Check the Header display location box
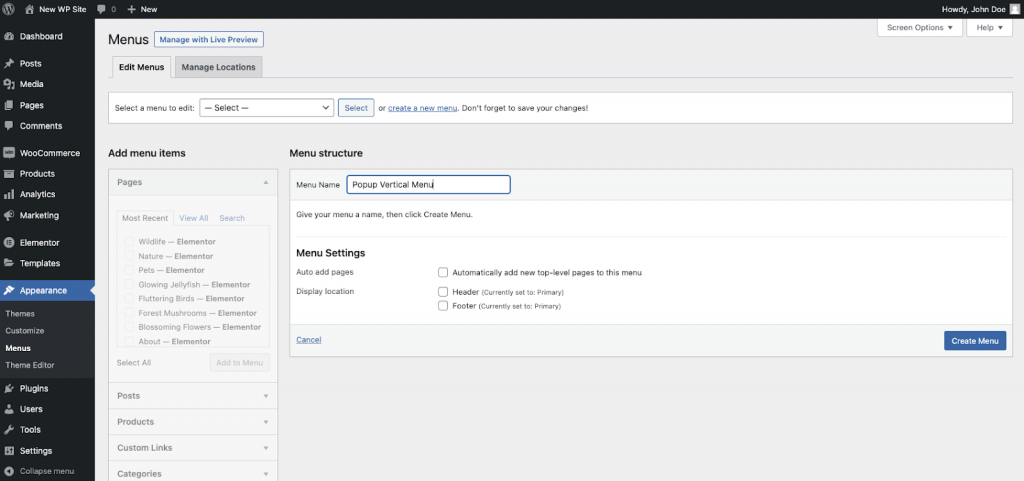Viewport: 1024px width, 481px height. pos(443,292)
